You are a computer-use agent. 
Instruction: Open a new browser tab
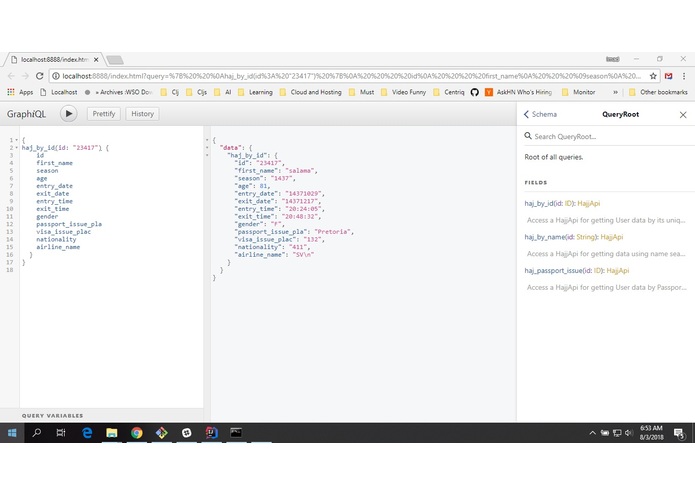(115, 60)
